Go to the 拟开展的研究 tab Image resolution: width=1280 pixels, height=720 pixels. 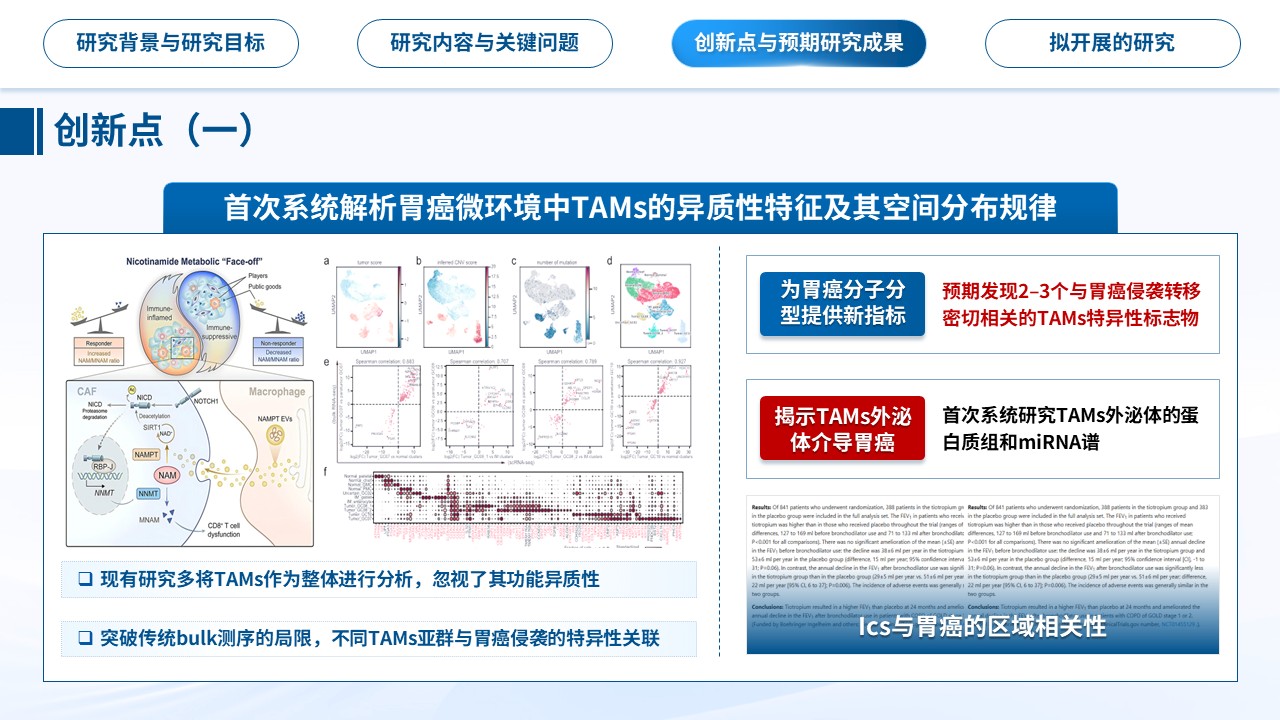click(1112, 43)
